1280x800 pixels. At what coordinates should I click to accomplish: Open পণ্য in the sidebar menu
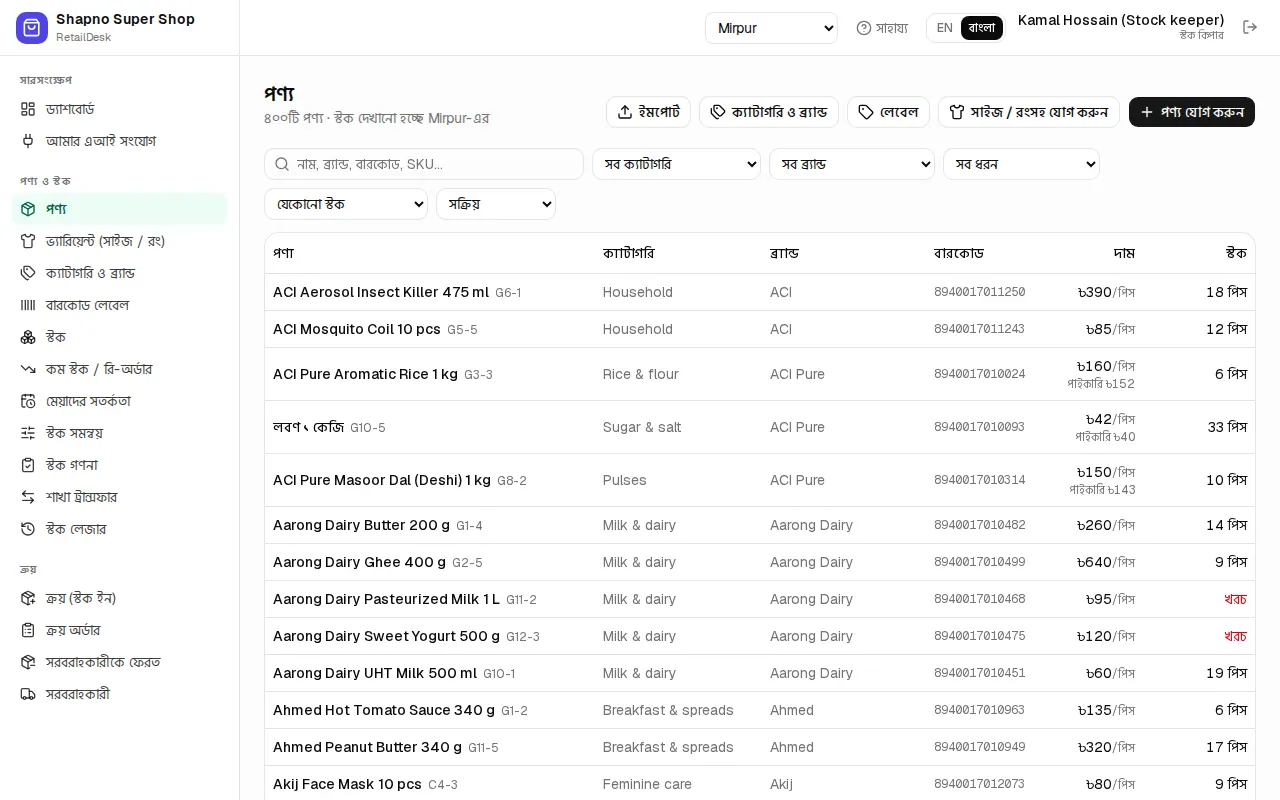coord(120,209)
